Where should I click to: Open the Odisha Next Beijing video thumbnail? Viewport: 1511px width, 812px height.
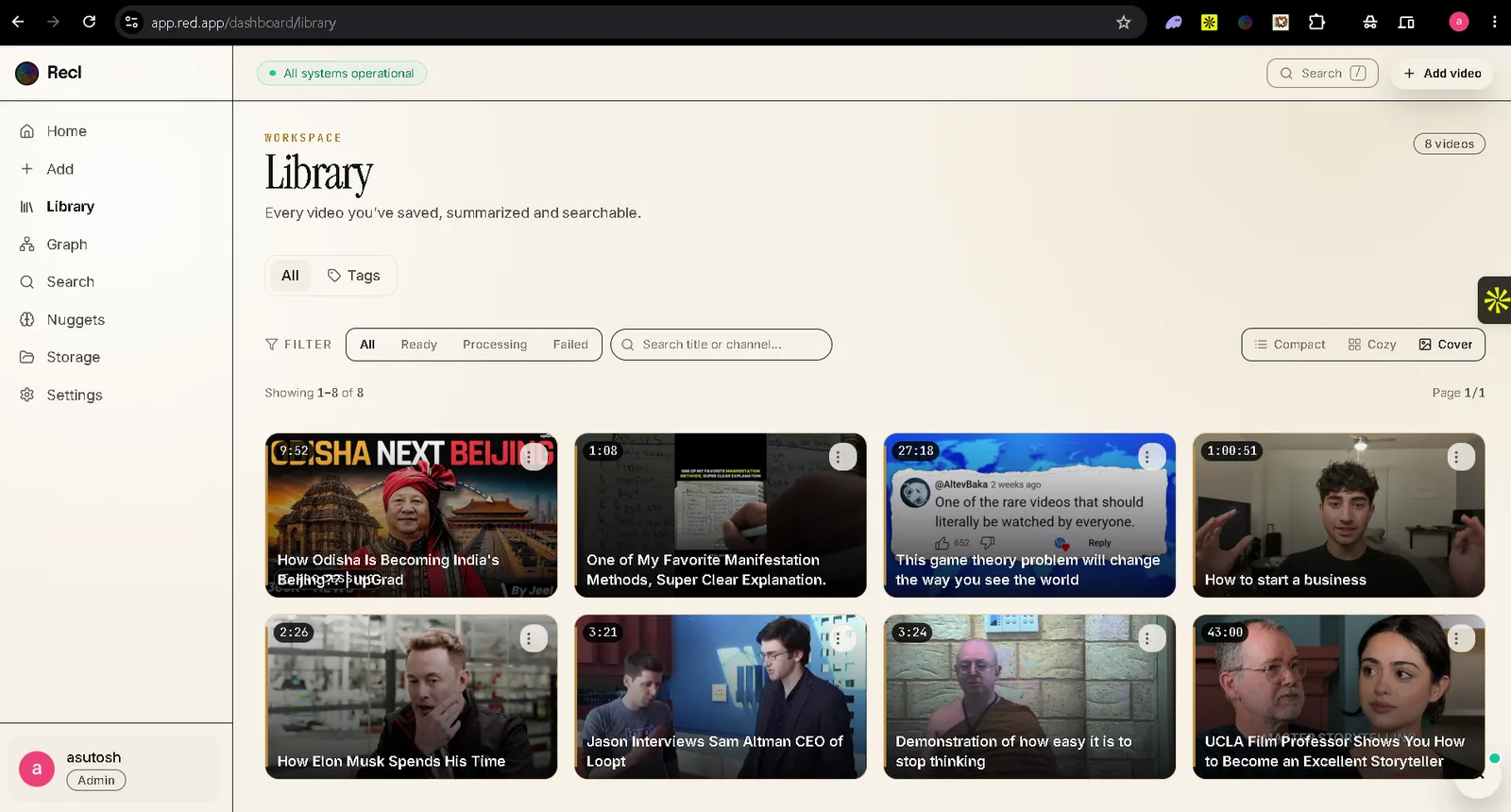pyautogui.click(x=411, y=516)
